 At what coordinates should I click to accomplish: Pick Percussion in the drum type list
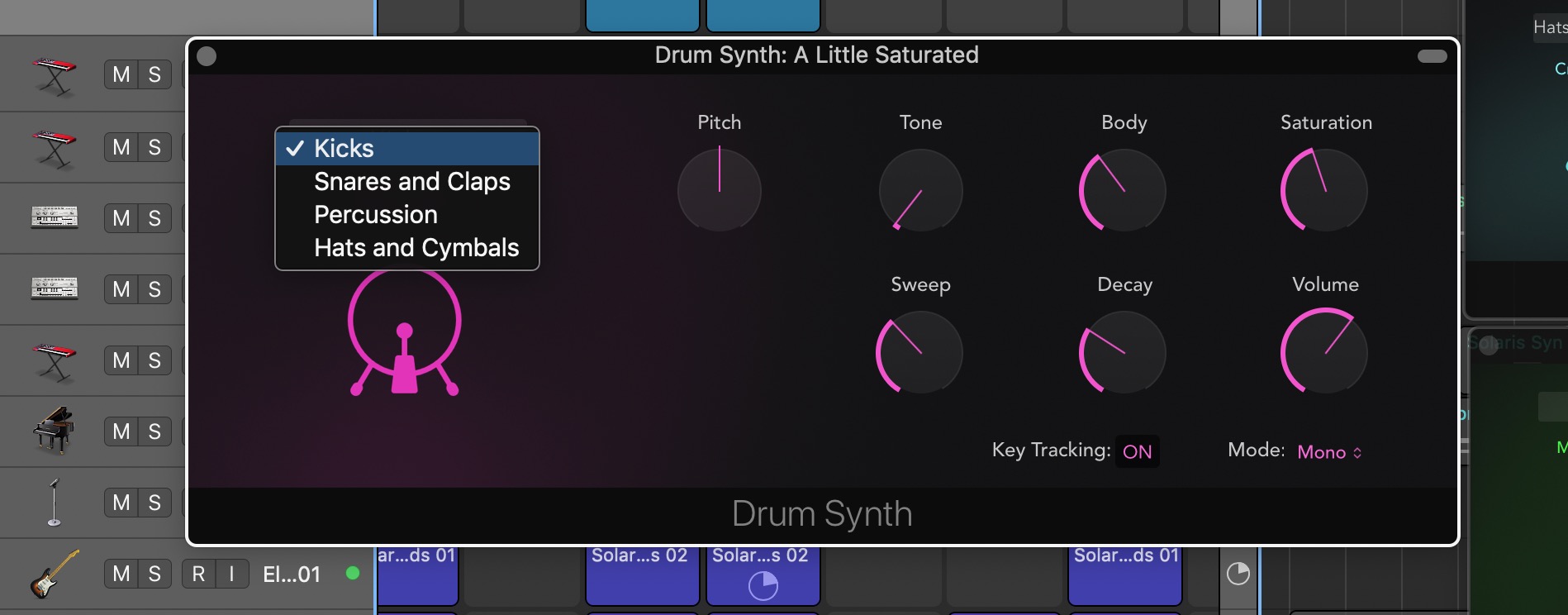[376, 215]
